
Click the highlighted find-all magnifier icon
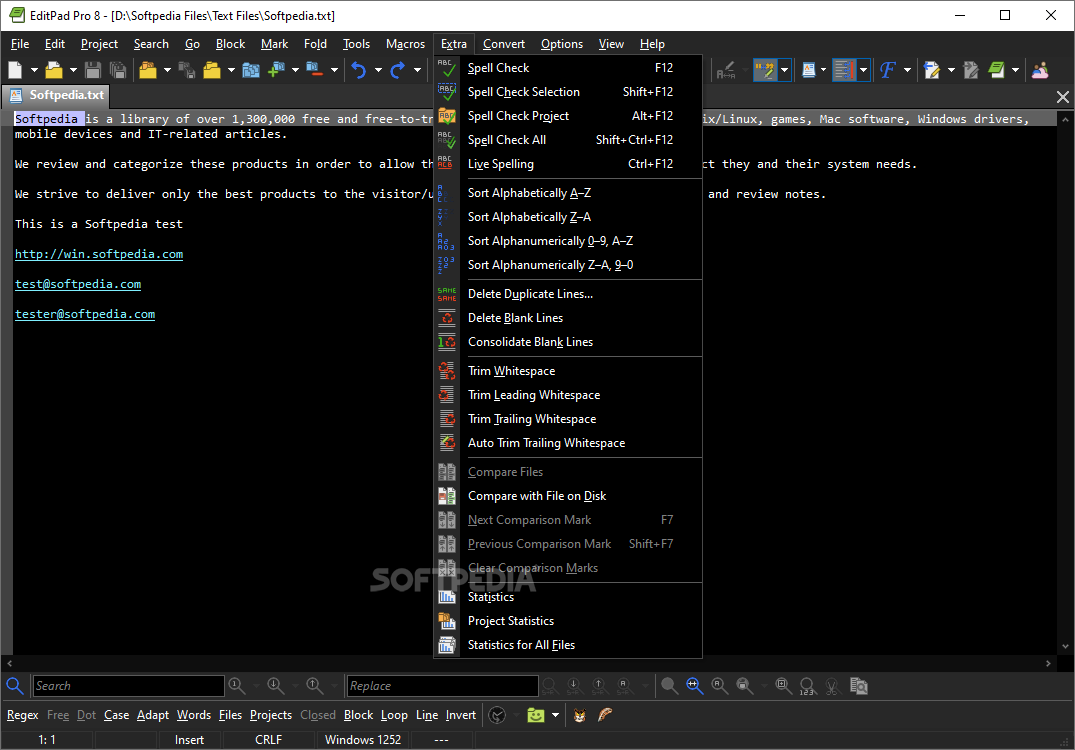(694, 686)
